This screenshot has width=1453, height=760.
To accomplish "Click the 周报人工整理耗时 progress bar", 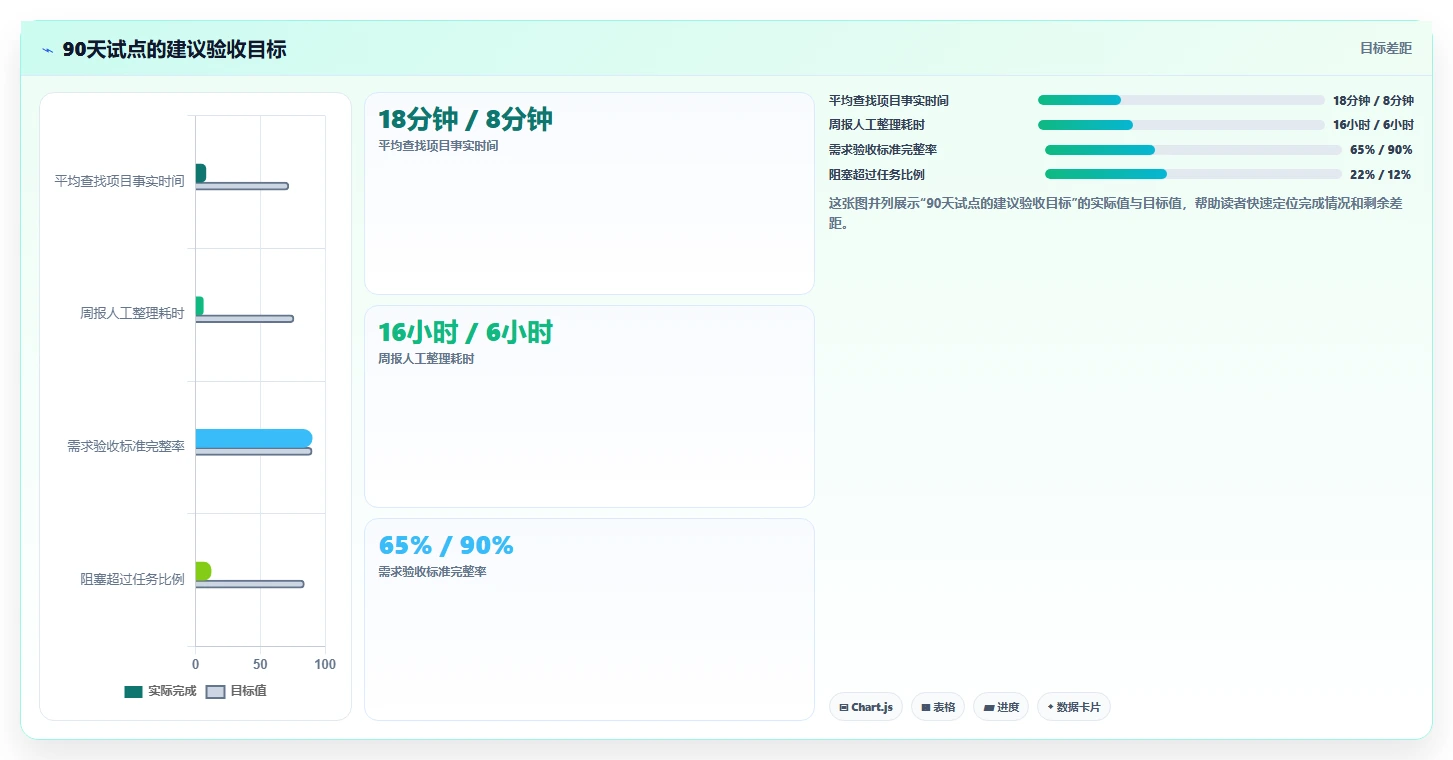I will (1181, 125).
